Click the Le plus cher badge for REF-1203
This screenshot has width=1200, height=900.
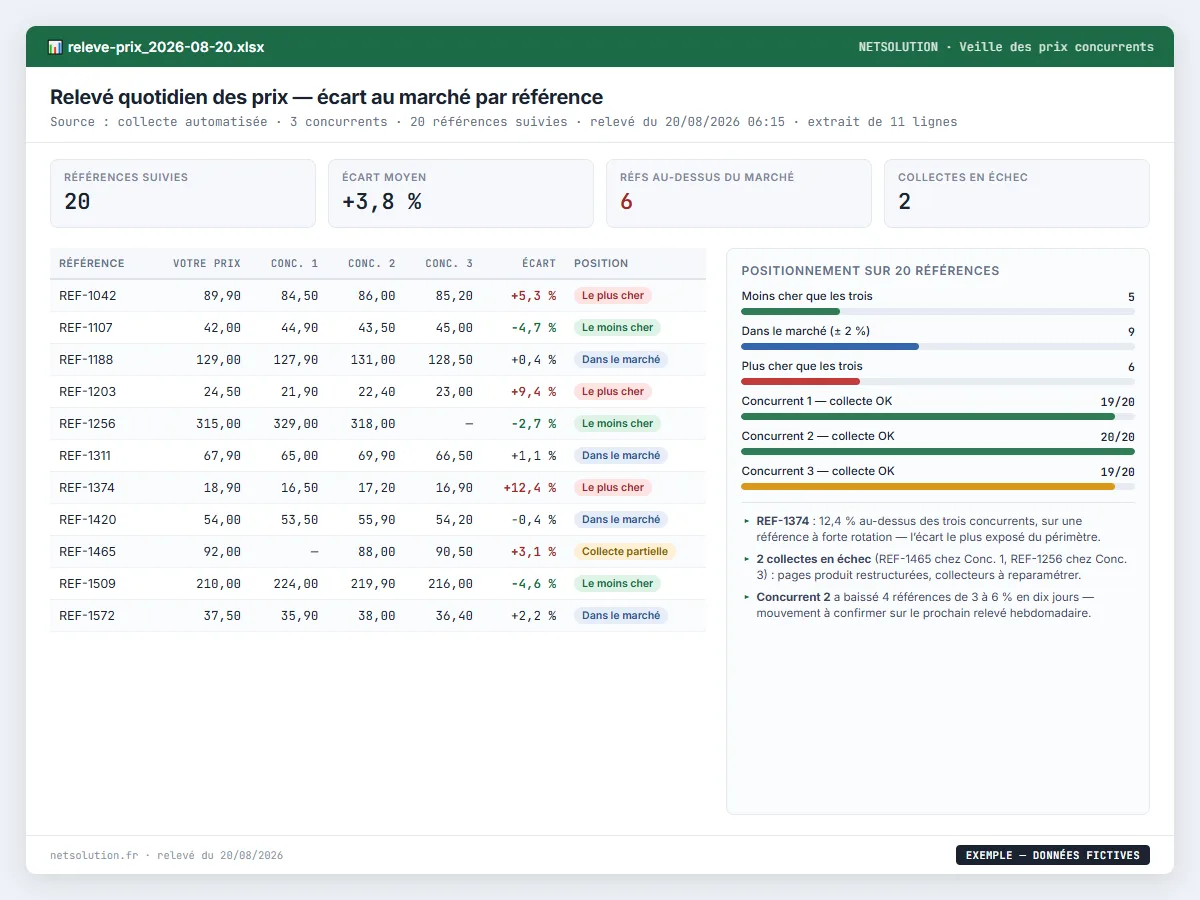(x=613, y=392)
